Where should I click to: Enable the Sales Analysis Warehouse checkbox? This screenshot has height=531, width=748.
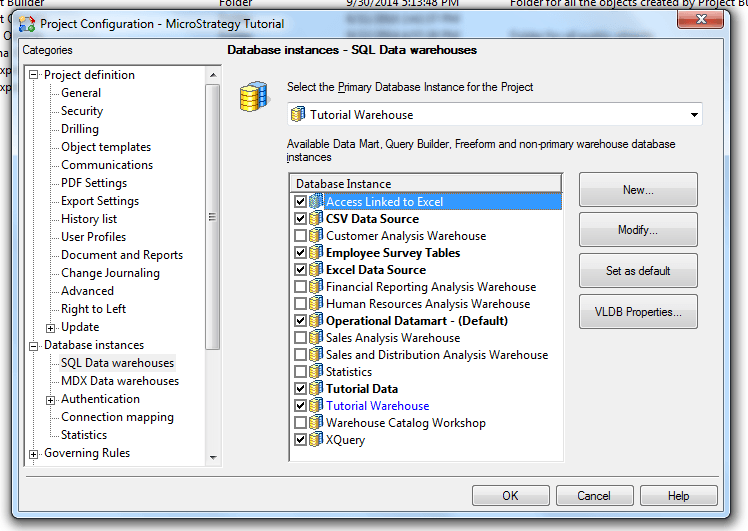(301, 338)
